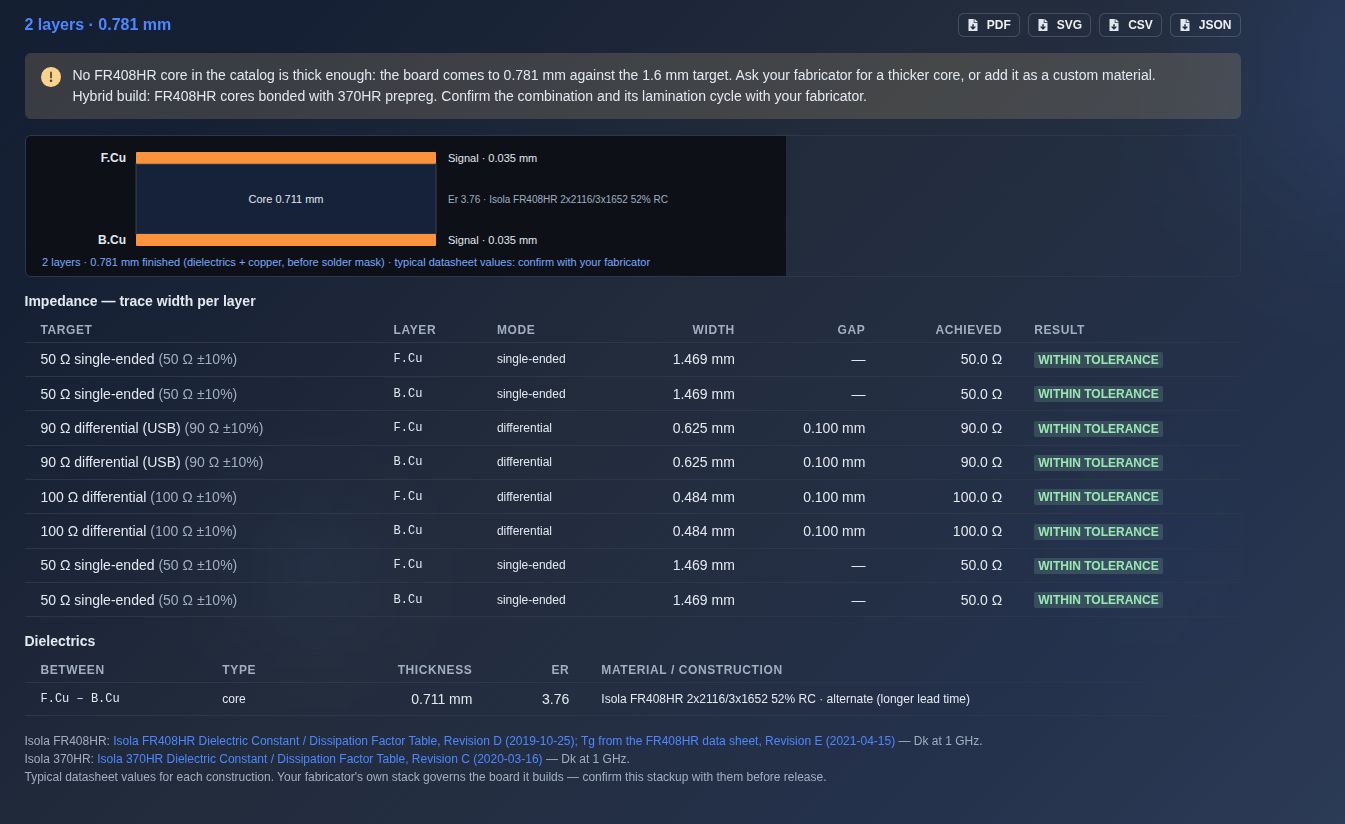Export the stackup as SVG
The width and height of the screenshot is (1345, 824).
tap(1059, 25)
